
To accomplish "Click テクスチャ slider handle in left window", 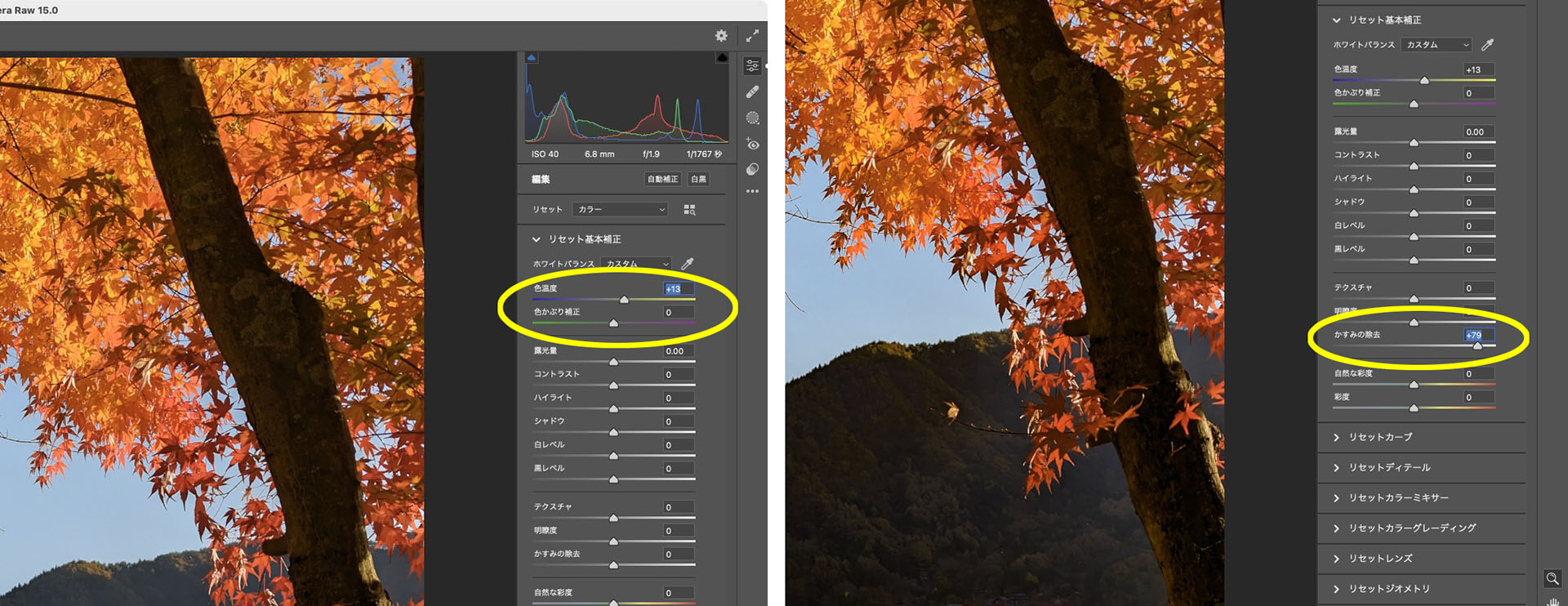I will pyautogui.click(x=614, y=518).
